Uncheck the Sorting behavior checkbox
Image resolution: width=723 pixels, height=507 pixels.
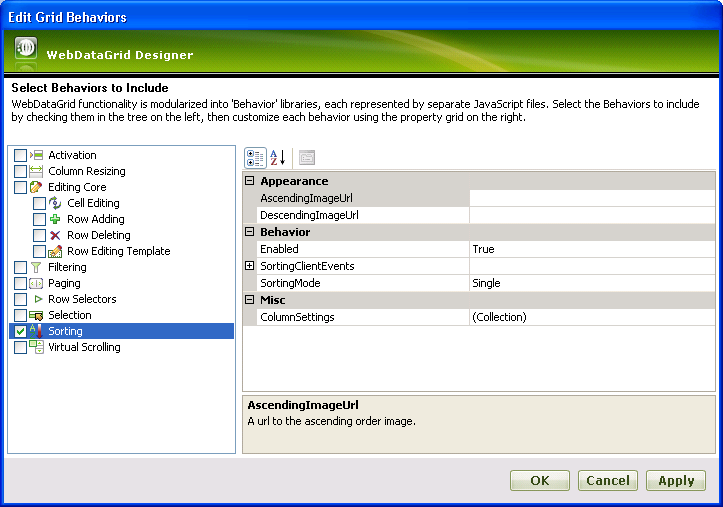[x=21, y=331]
